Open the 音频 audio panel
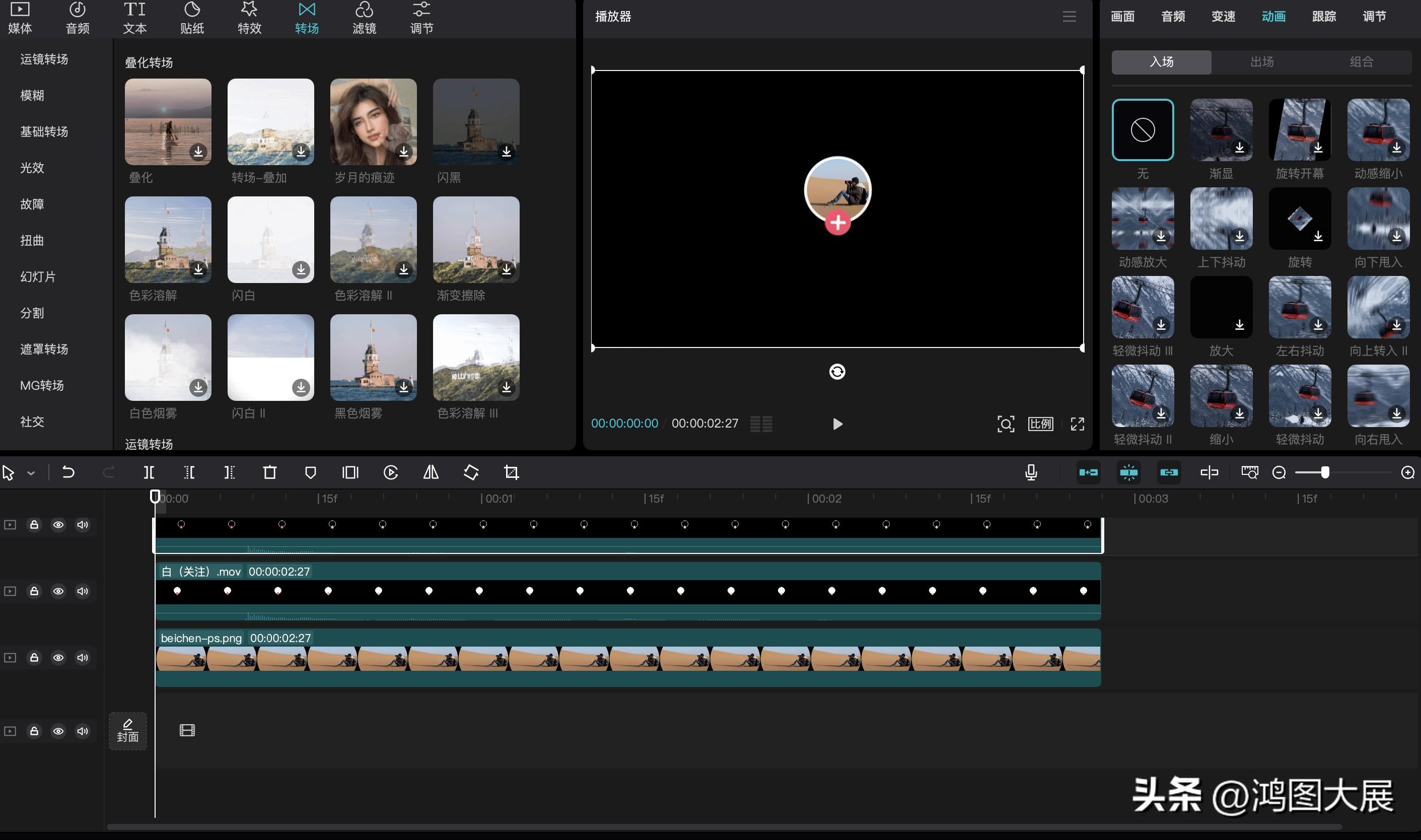The height and width of the screenshot is (840, 1421). [x=78, y=18]
